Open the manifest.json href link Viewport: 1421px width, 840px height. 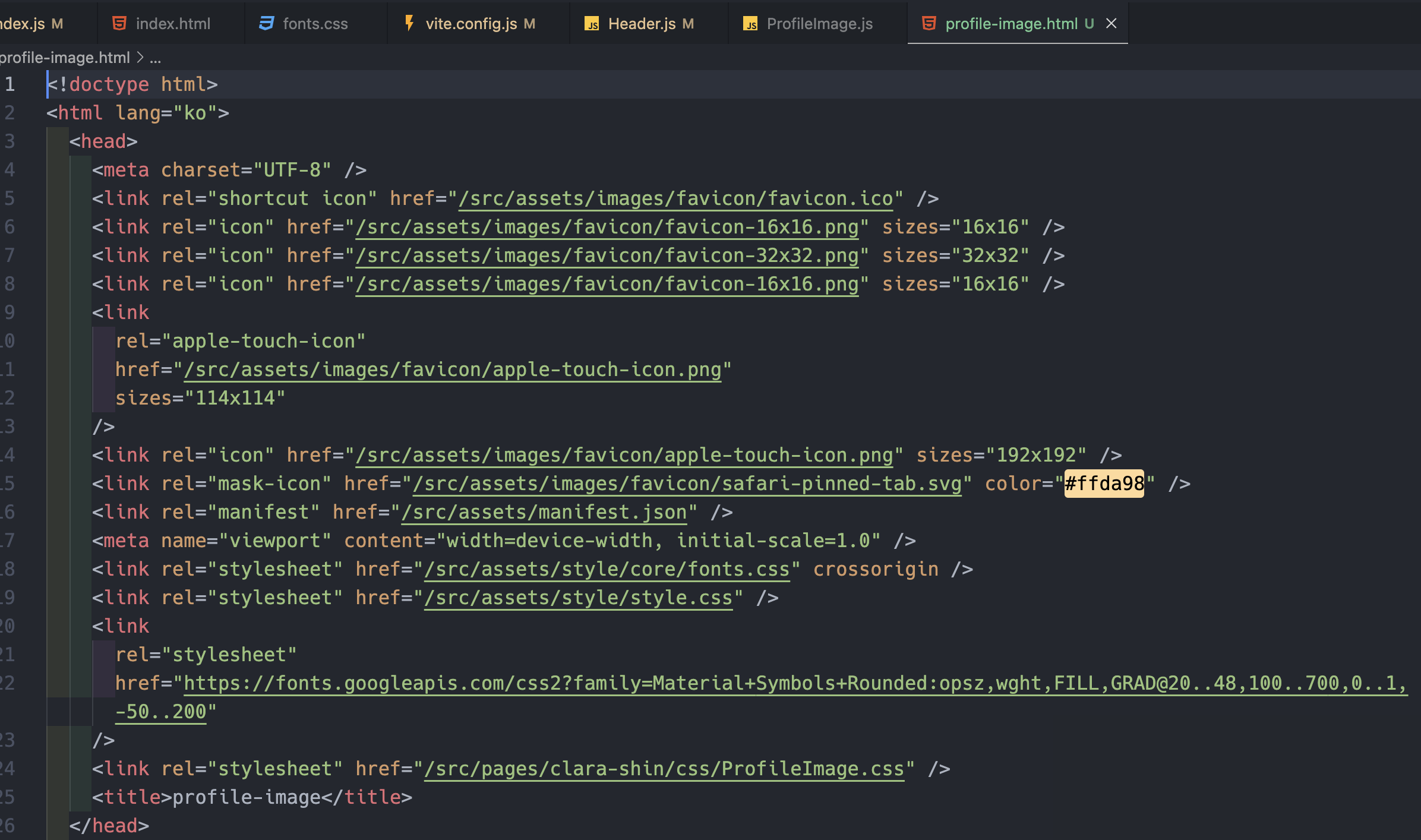point(544,512)
